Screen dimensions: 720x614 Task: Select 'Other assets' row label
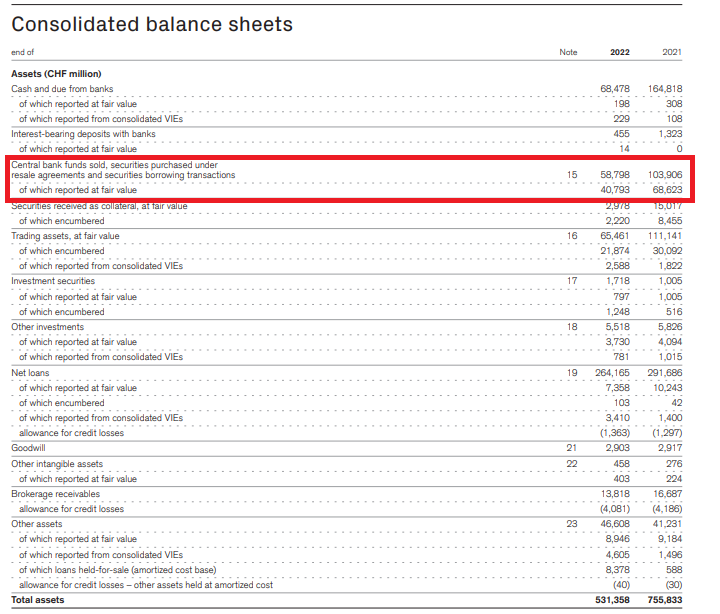pos(37,524)
